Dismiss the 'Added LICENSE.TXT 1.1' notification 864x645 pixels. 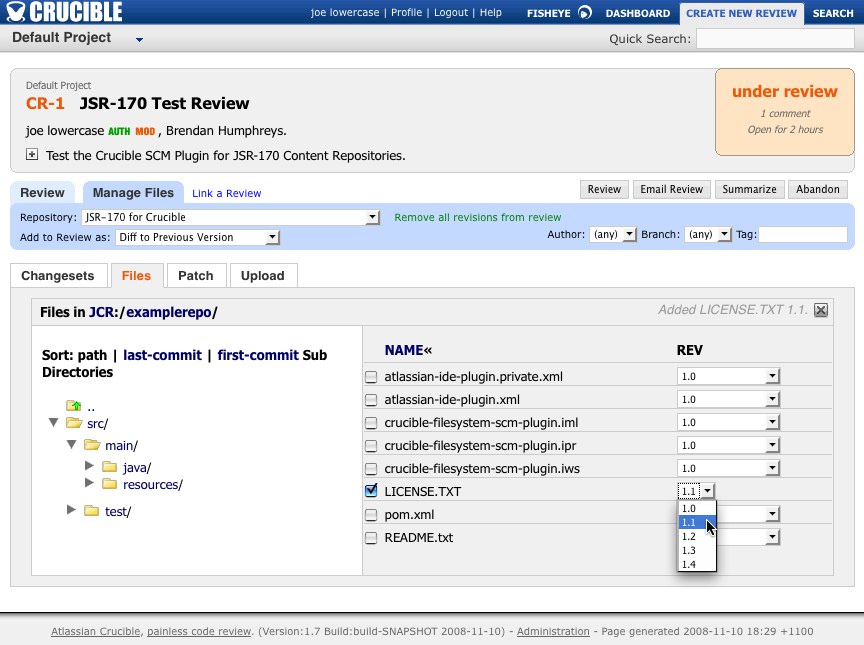821,310
